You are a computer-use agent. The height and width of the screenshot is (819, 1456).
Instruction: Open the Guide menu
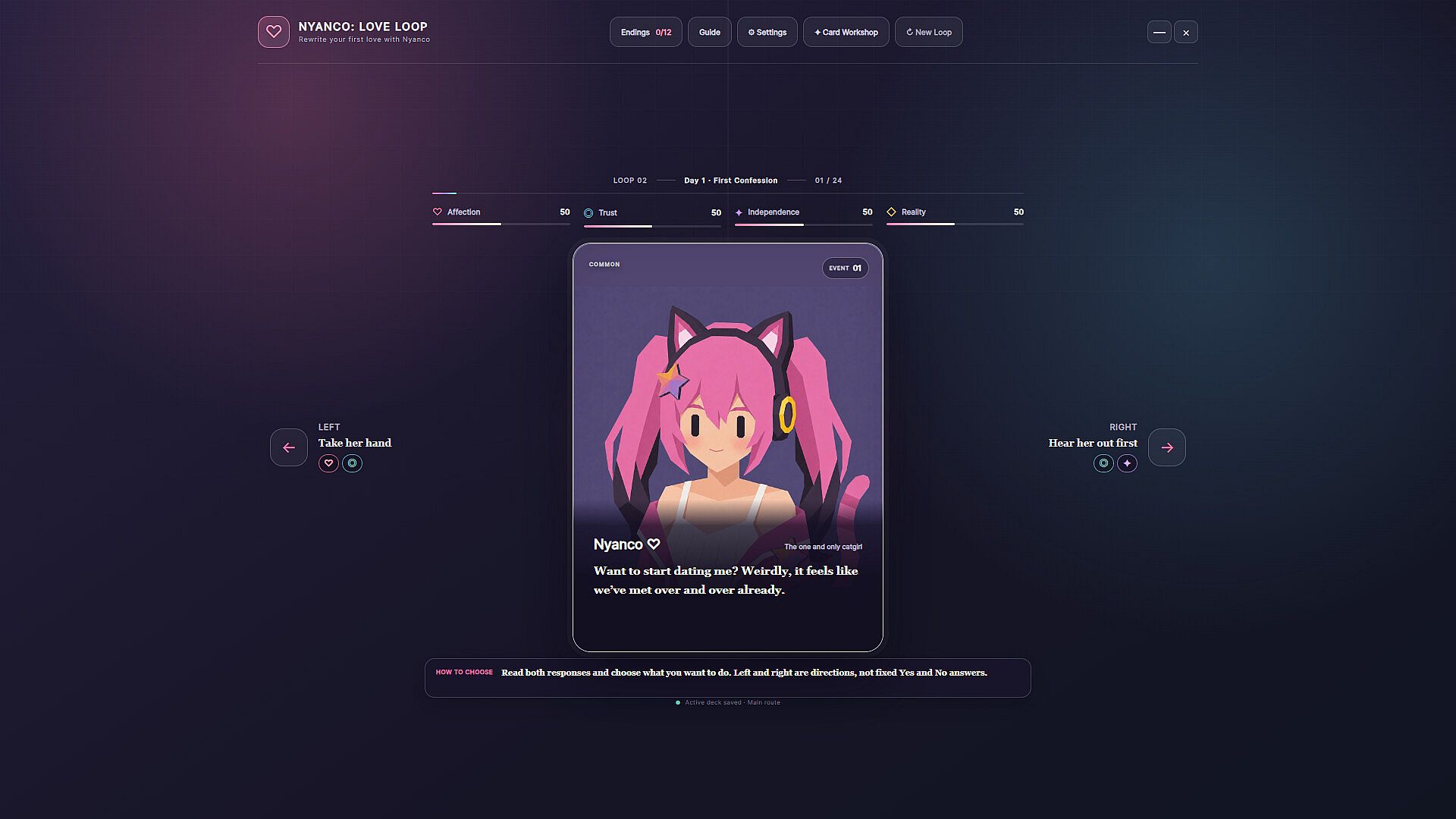pyautogui.click(x=709, y=32)
